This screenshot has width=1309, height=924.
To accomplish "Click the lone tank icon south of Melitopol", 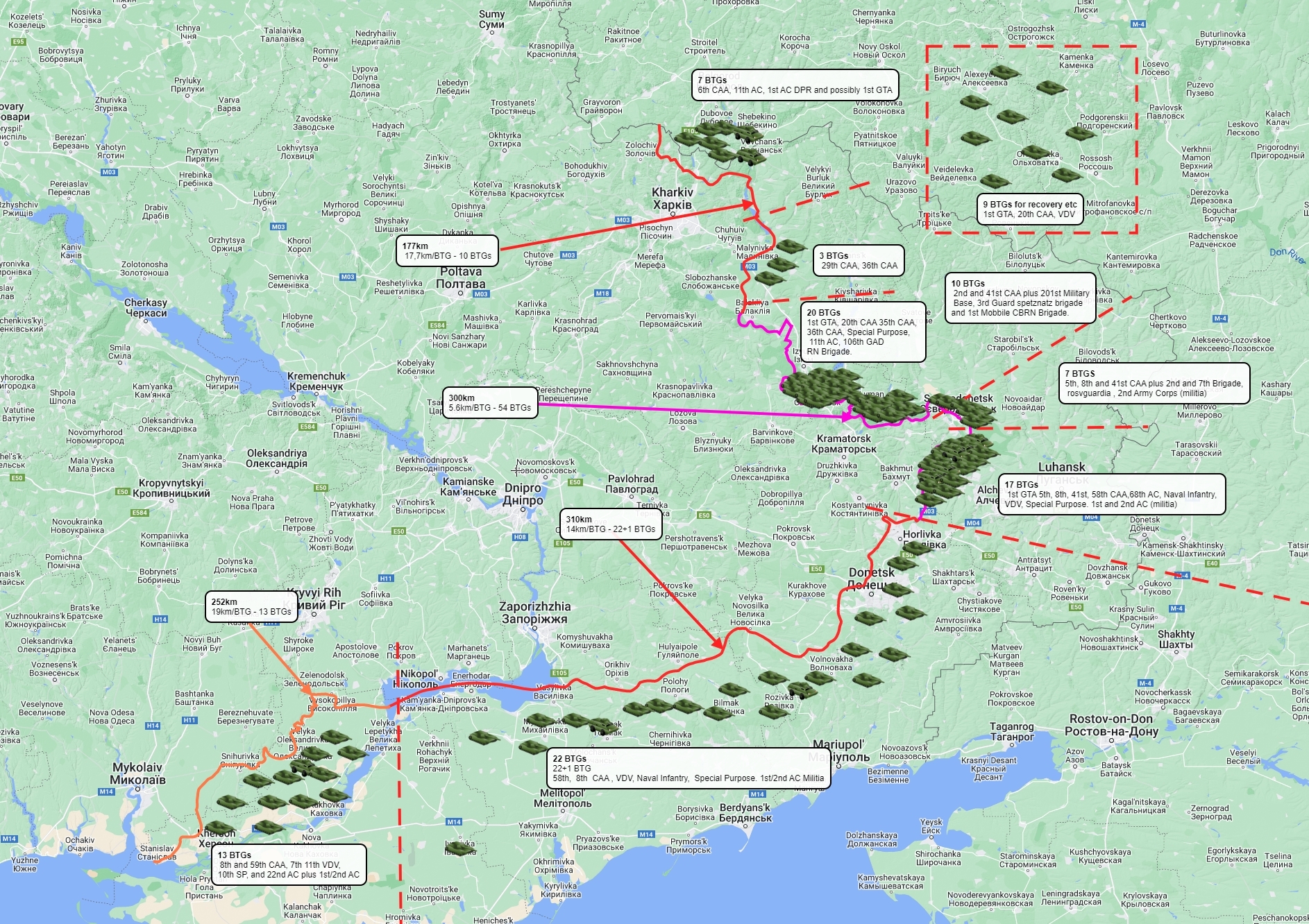I will pyautogui.click(x=459, y=848).
